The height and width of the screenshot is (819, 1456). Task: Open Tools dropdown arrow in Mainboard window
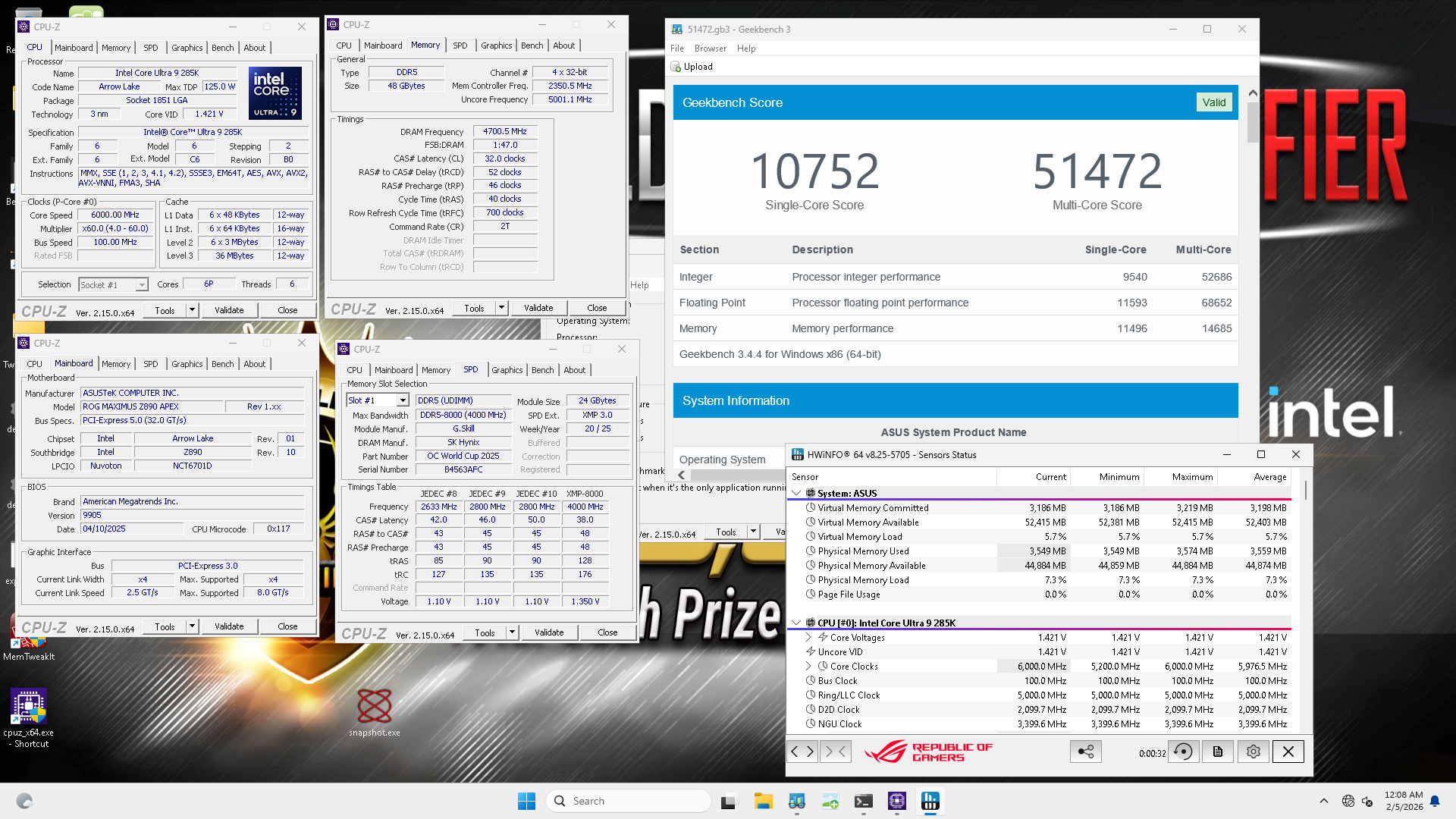pyautogui.click(x=192, y=626)
